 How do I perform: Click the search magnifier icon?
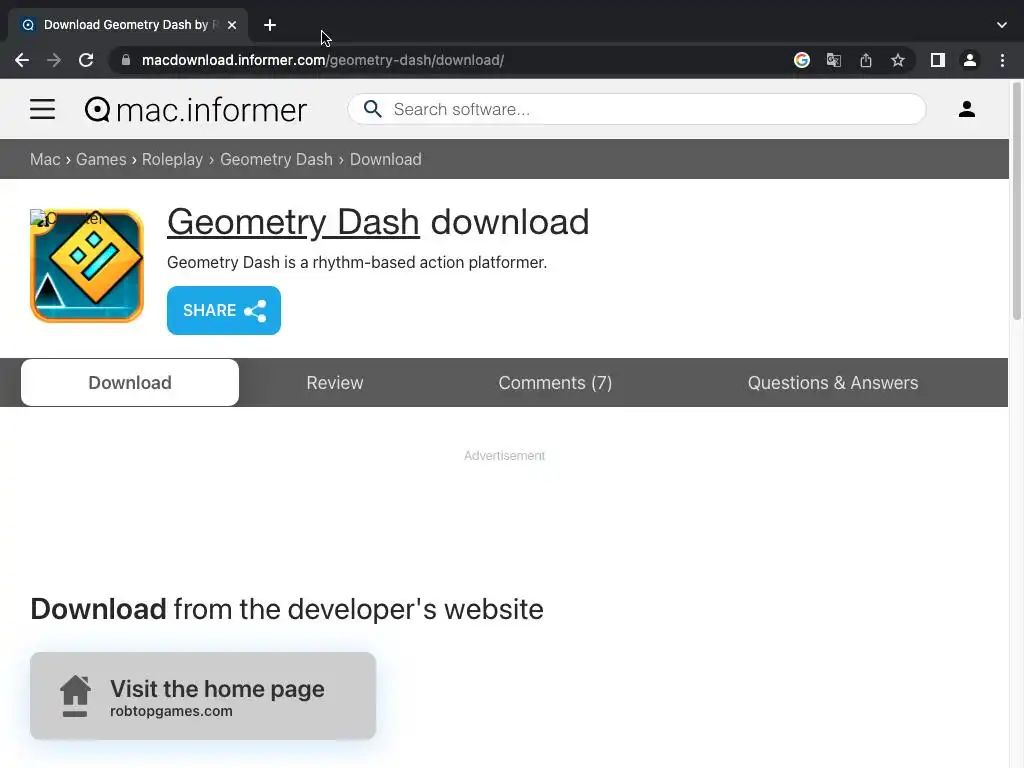coord(372,109)
